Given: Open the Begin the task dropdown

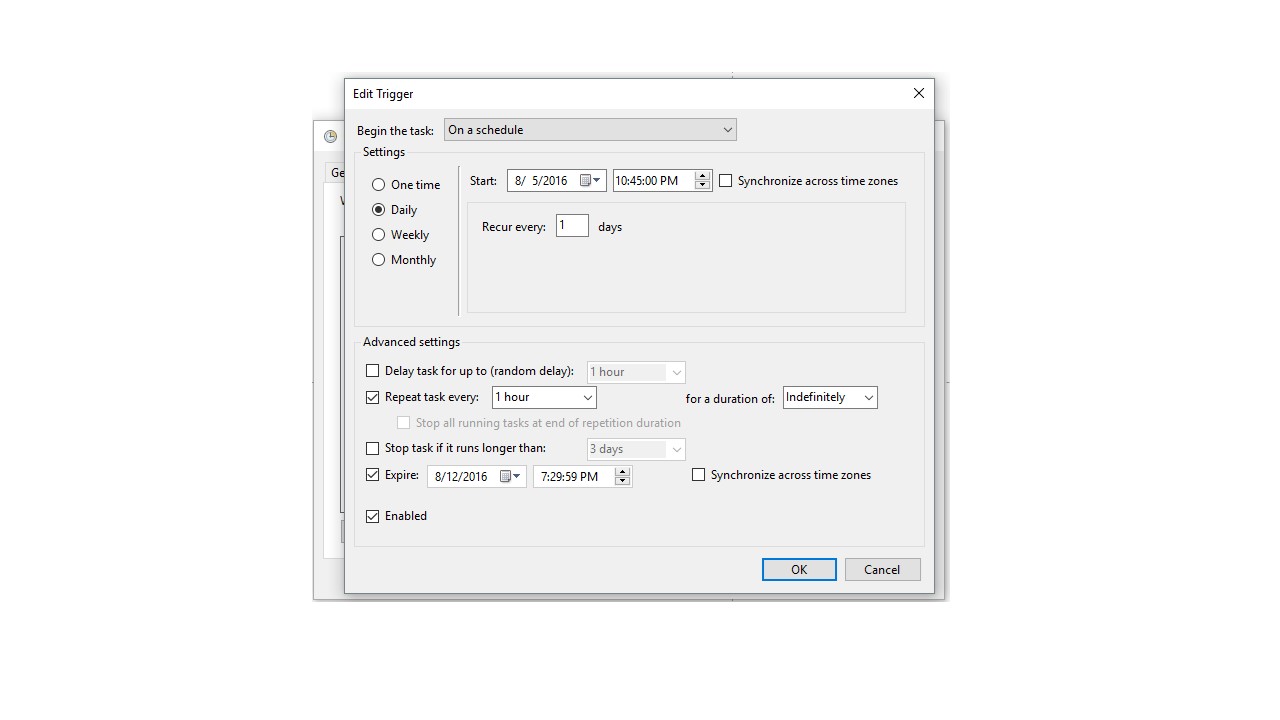Looking at the screenshot, I should click(590, 130).
